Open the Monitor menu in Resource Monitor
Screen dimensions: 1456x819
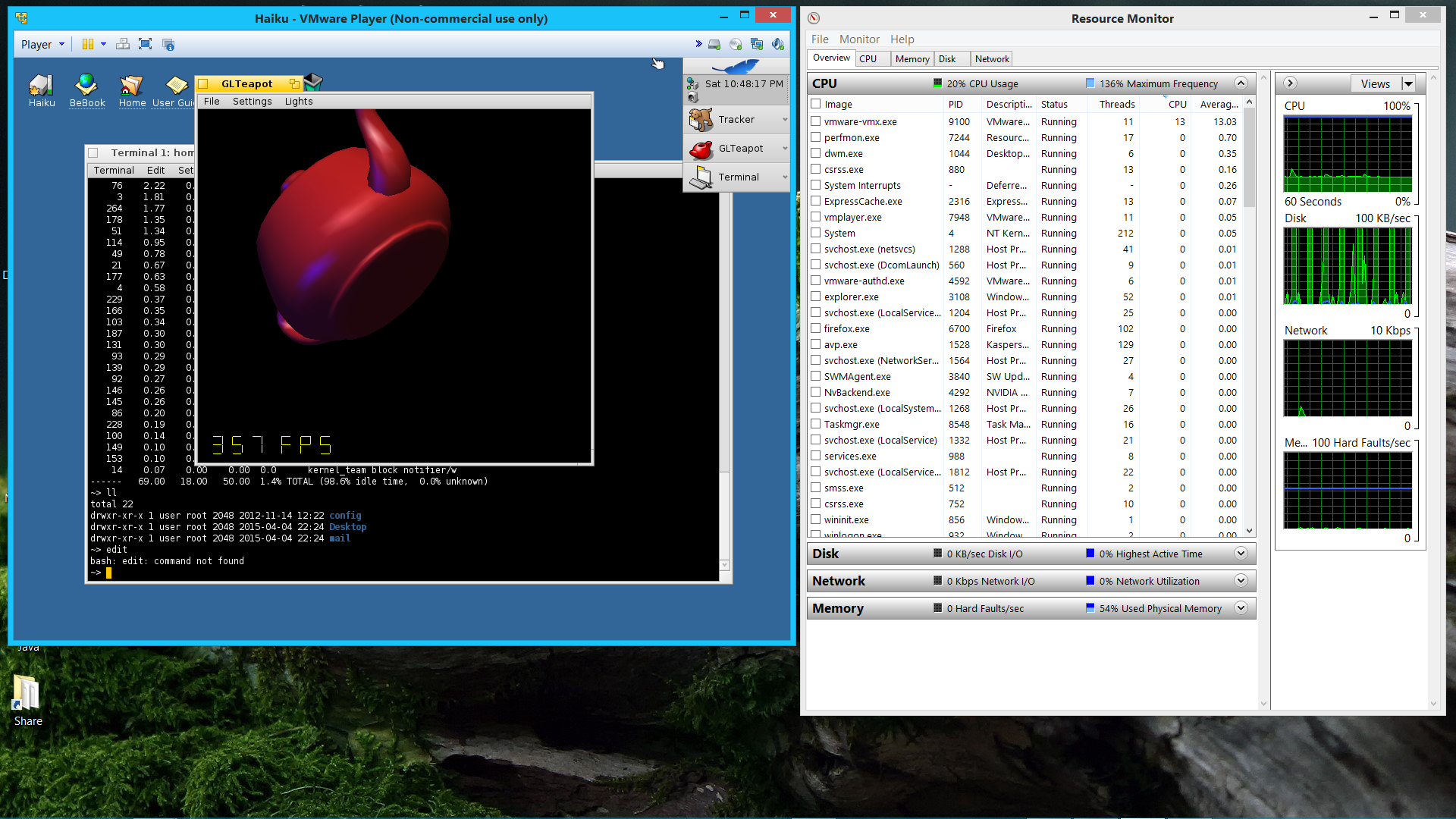click(858, 39)
